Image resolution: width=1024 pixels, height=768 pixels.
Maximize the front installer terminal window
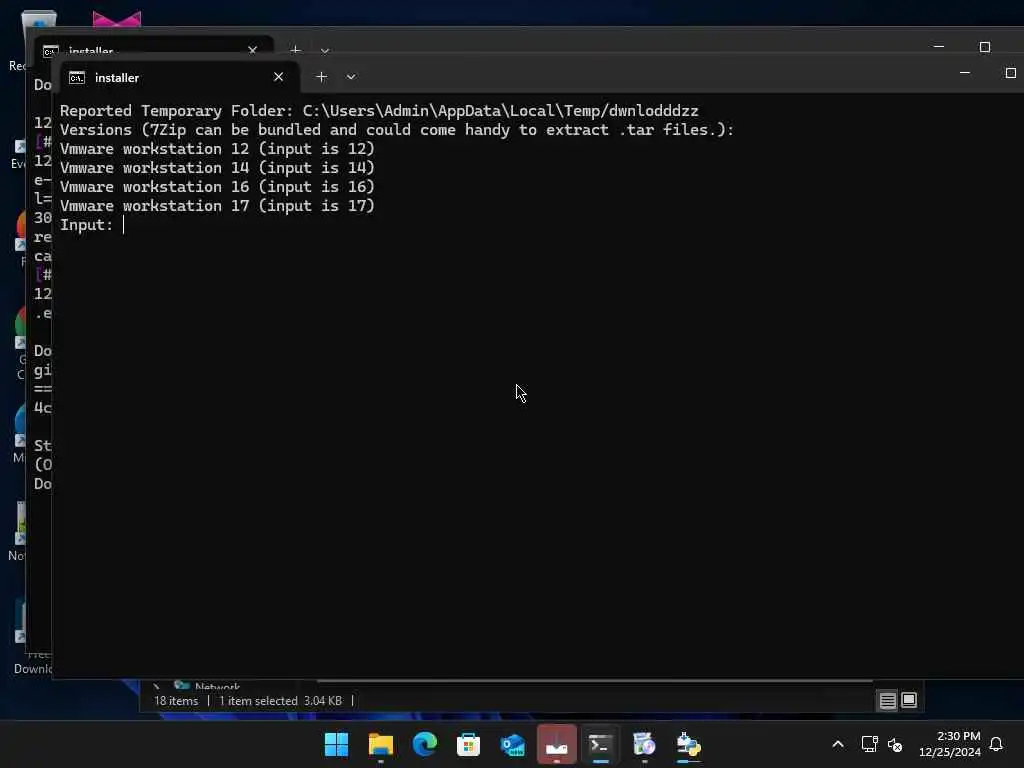1010,72
